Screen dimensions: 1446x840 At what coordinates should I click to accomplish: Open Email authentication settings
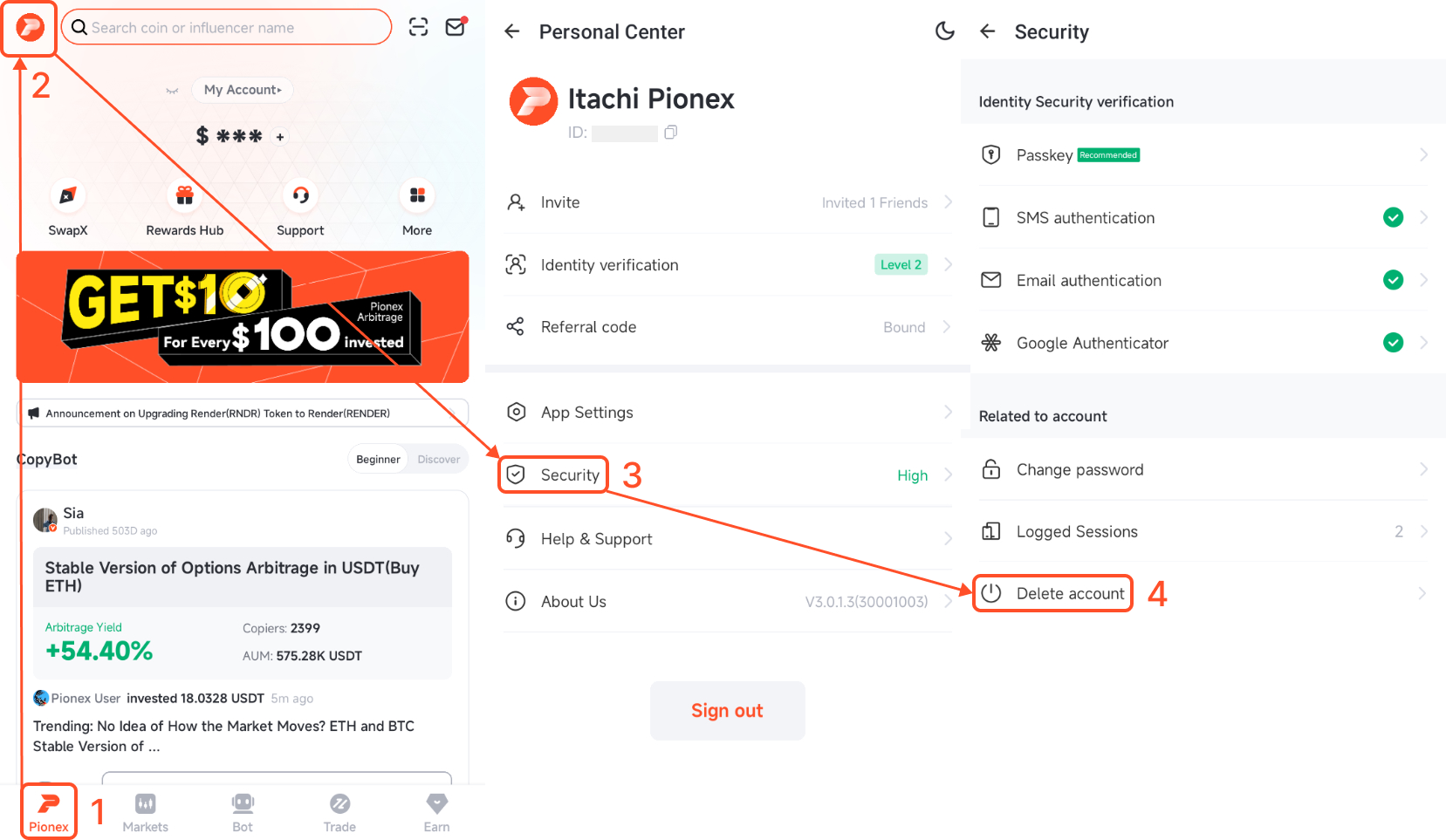coord(1203,281)
